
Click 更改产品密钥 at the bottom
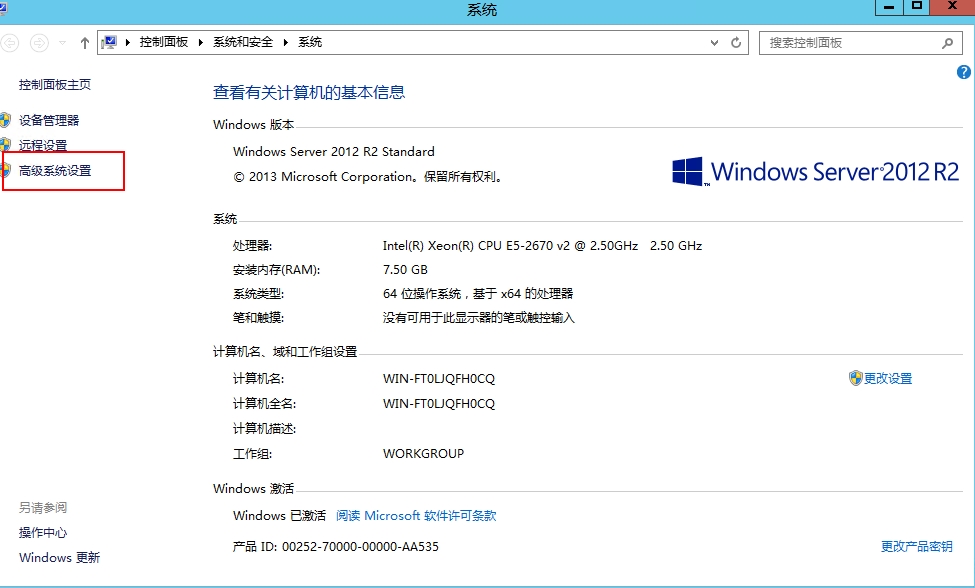tap(915, 546)
